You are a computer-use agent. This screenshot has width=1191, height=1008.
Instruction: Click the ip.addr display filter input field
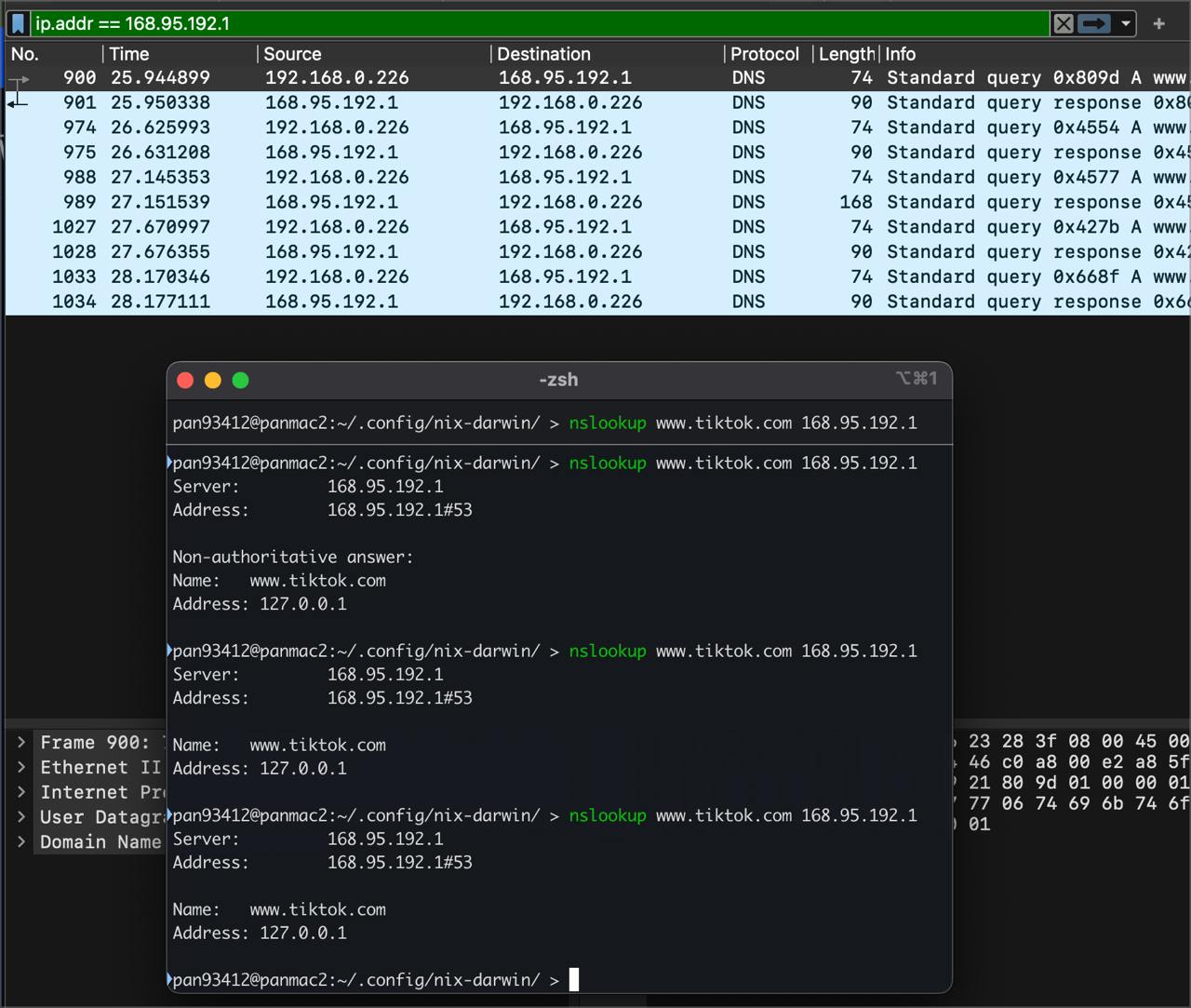pyautogui.click(x=540, y=23)
